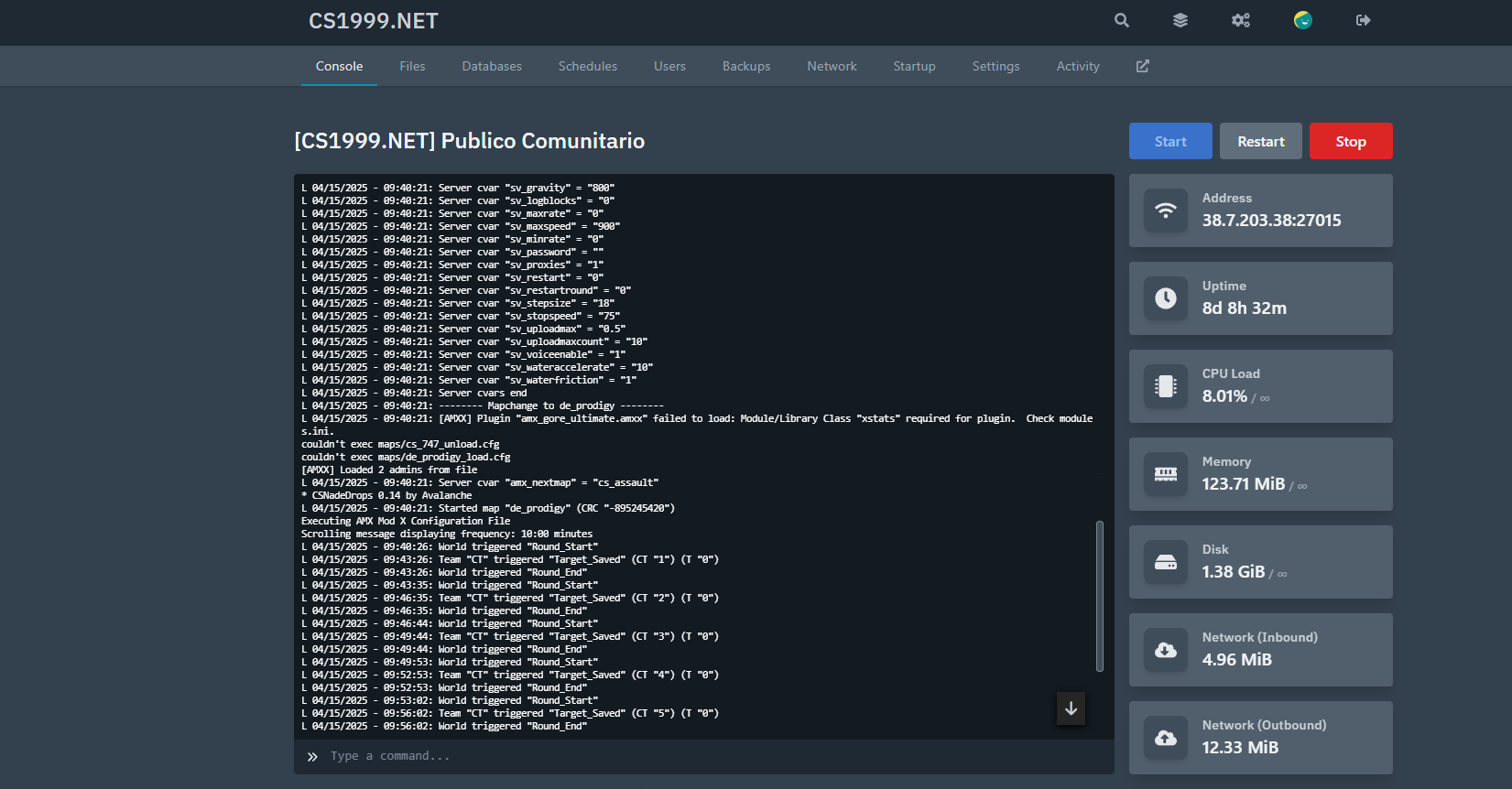
Task: Open the search magnifier icon
Action: pos(1122,20)
